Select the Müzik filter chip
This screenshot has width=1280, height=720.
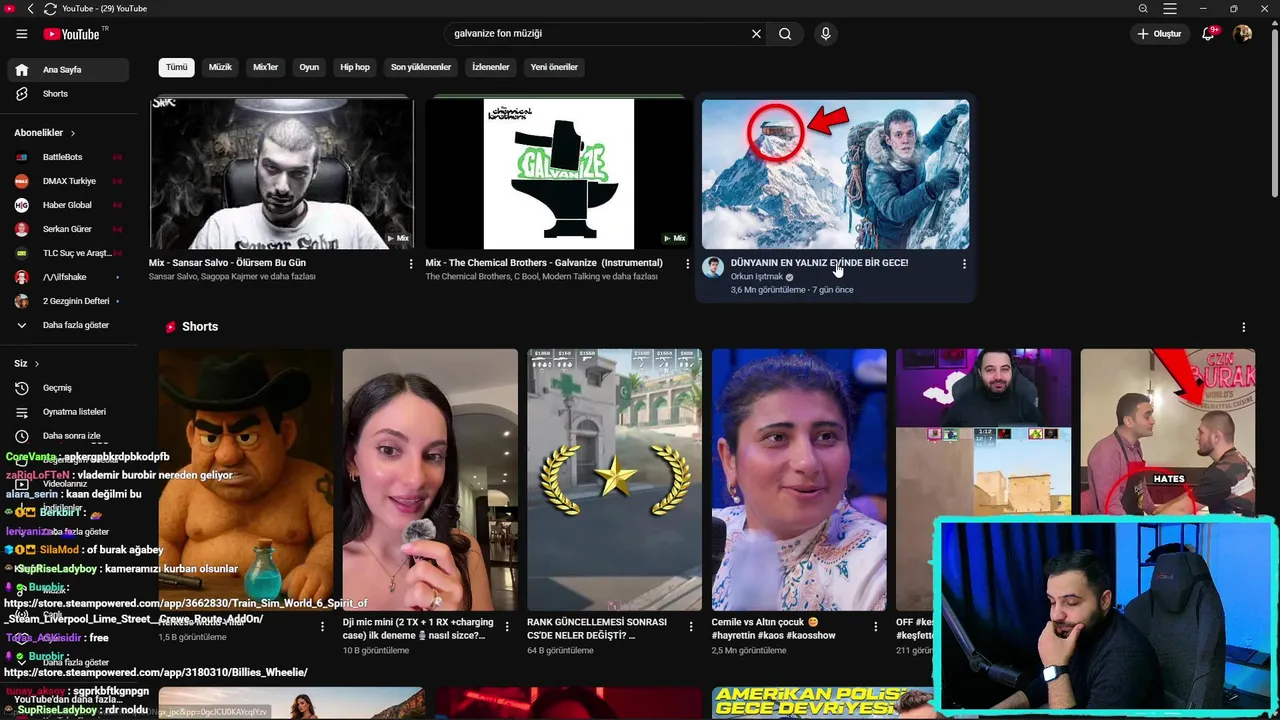point(220,67)
